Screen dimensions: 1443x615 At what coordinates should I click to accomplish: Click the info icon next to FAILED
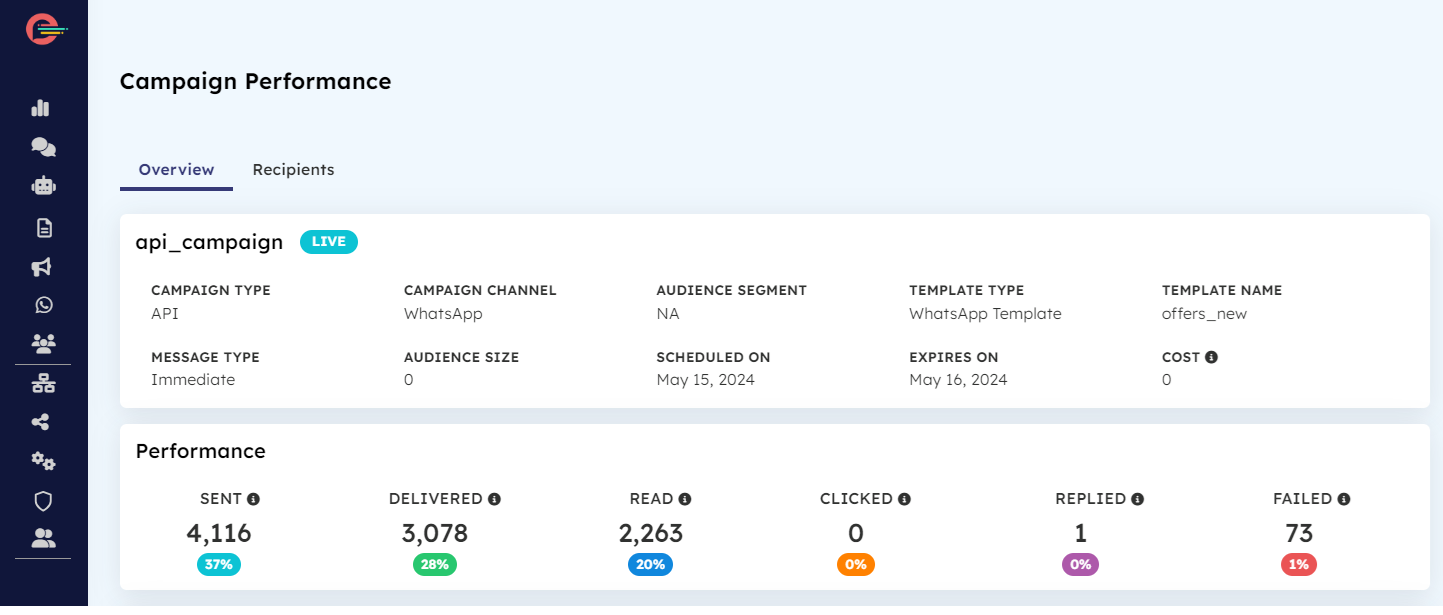click(1344, 499)
